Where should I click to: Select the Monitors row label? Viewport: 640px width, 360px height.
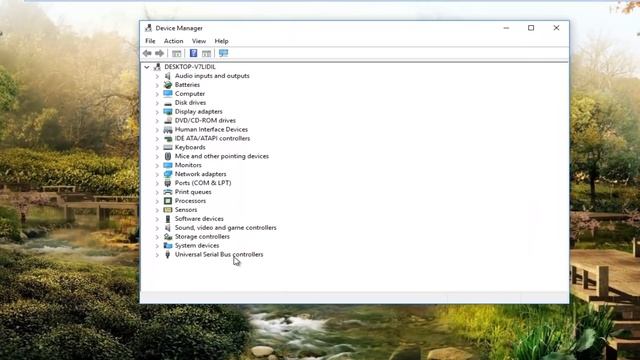pos(188,165)
